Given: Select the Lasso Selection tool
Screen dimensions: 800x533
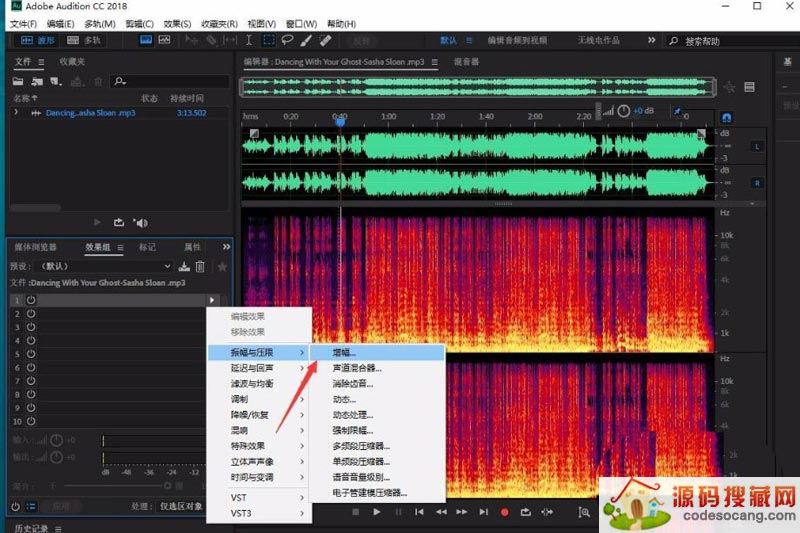Looking at the screenshot, I should [x=287, y=40].
